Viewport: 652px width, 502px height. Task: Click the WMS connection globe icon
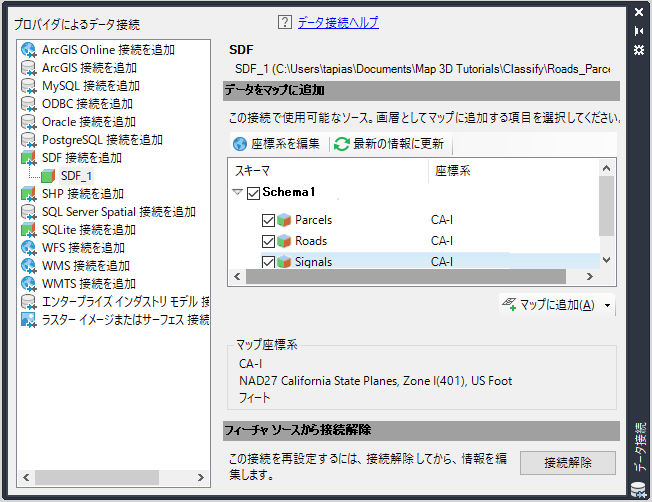tap(29, 265)
